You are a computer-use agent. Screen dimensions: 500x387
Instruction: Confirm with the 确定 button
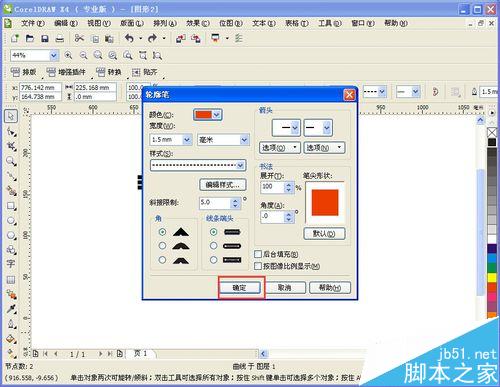coord(239,287)
